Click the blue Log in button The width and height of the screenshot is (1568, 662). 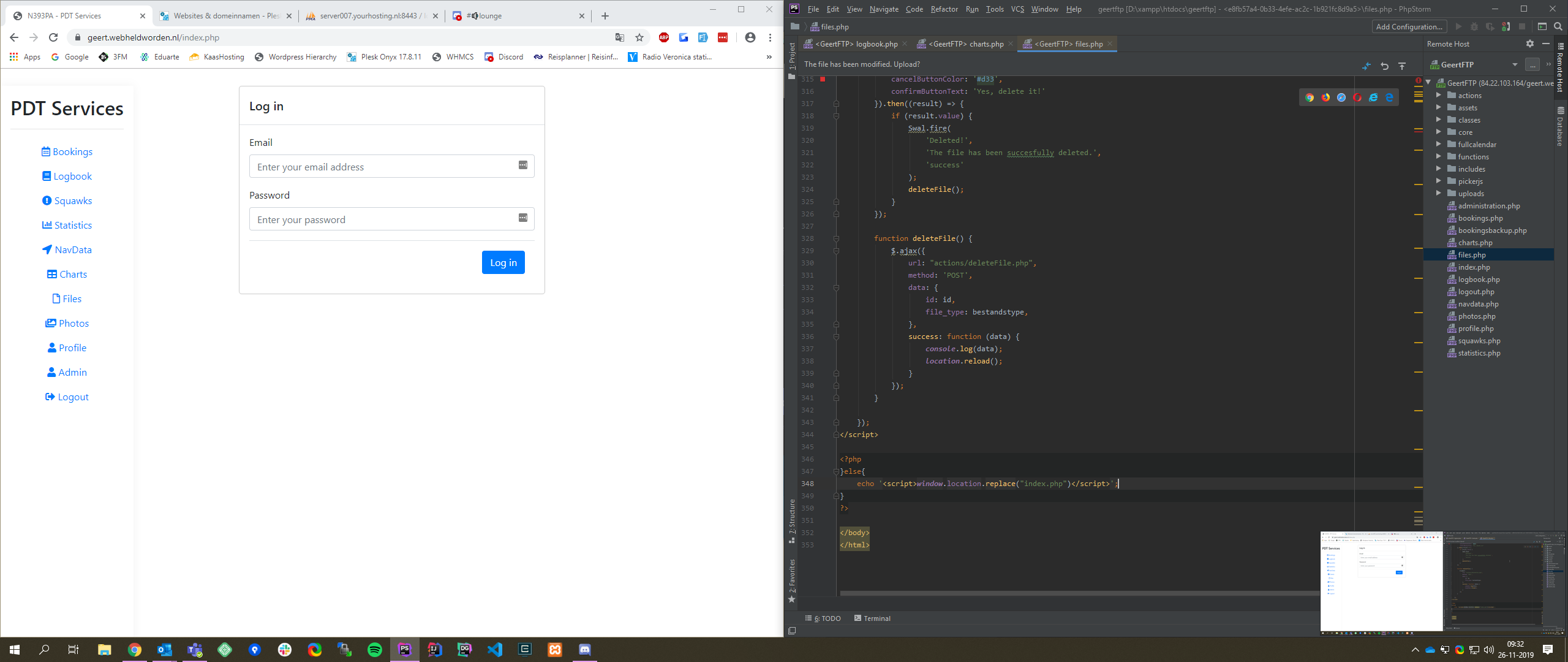click(503, 262)
